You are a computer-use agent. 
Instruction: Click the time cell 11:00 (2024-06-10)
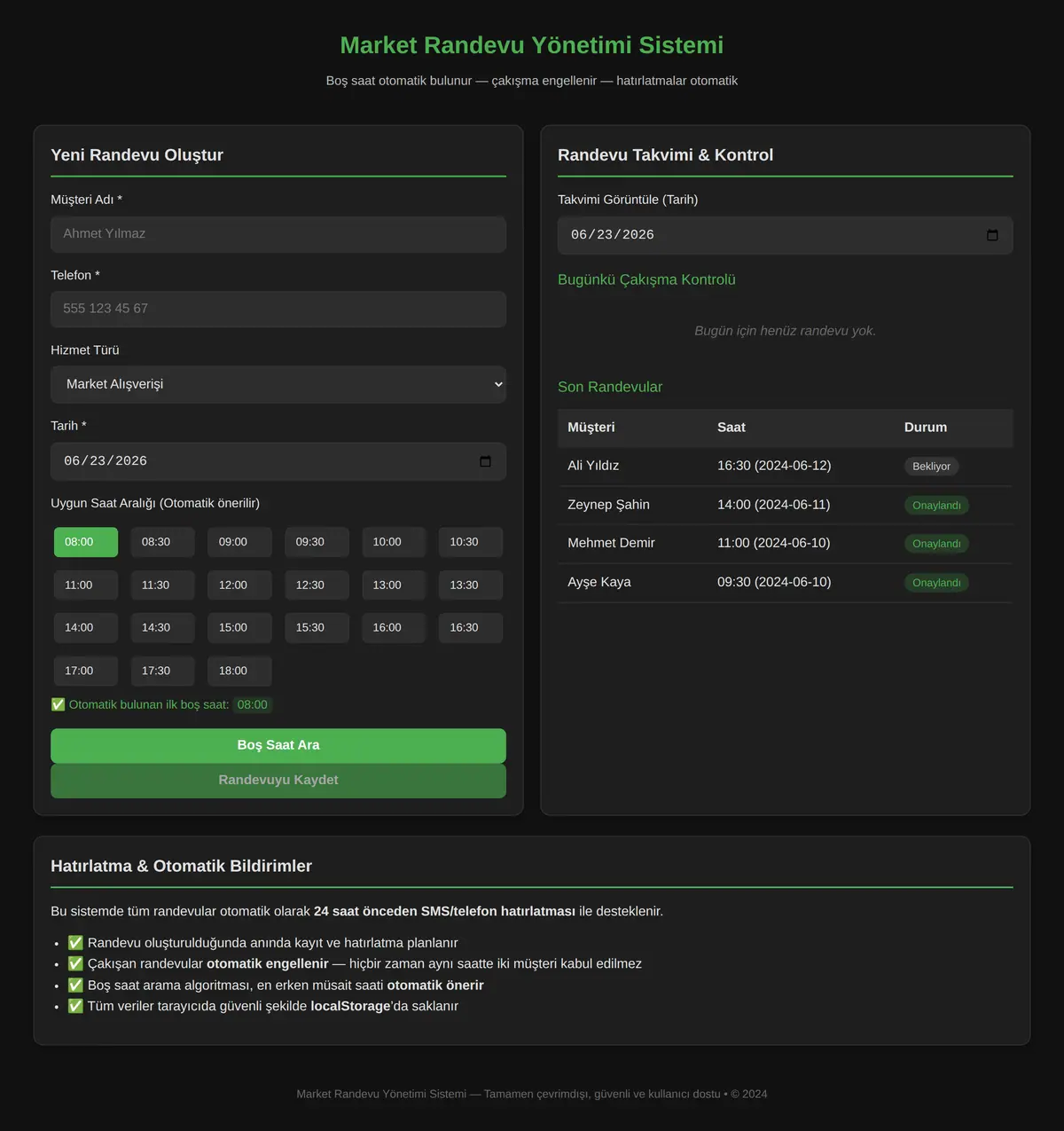tap(774, 543)
